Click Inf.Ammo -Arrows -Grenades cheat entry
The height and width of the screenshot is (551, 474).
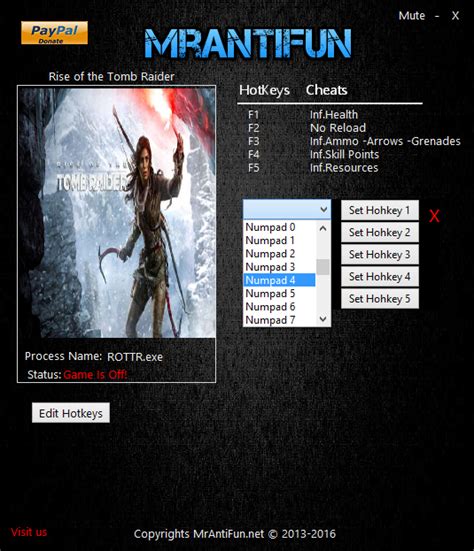pos(385,141)
